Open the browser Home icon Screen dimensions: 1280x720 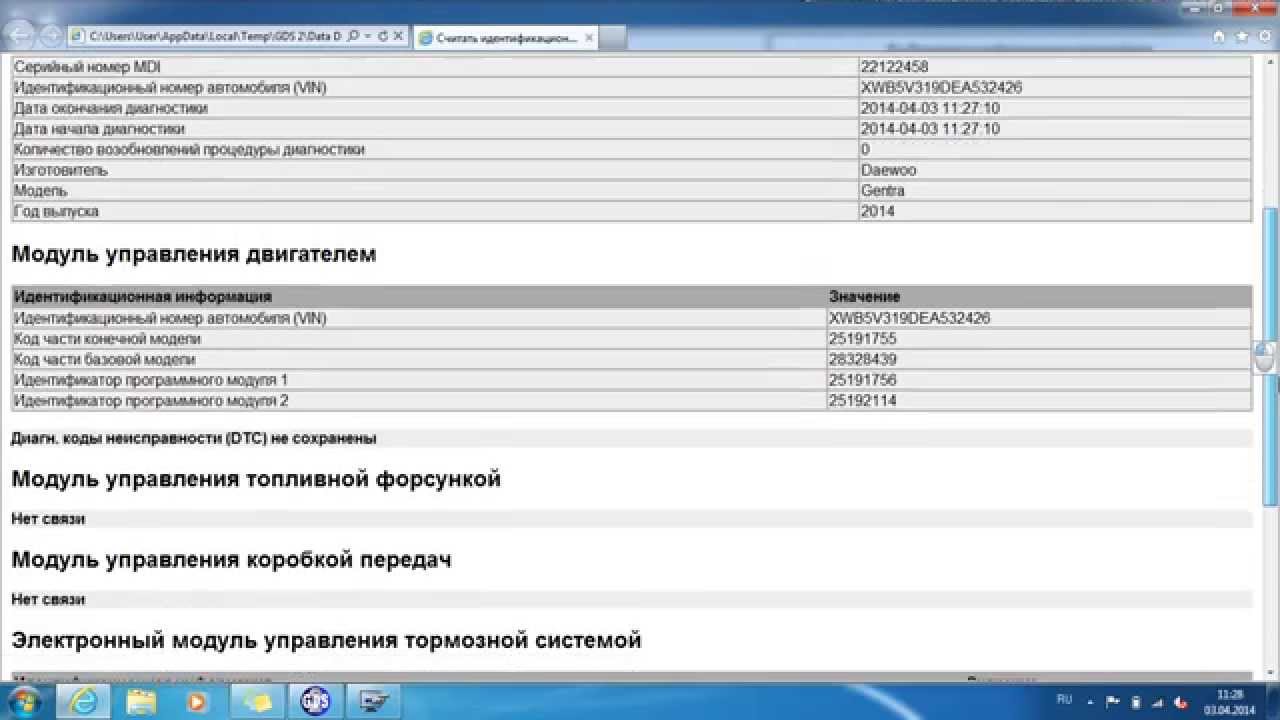(1219, 37)
